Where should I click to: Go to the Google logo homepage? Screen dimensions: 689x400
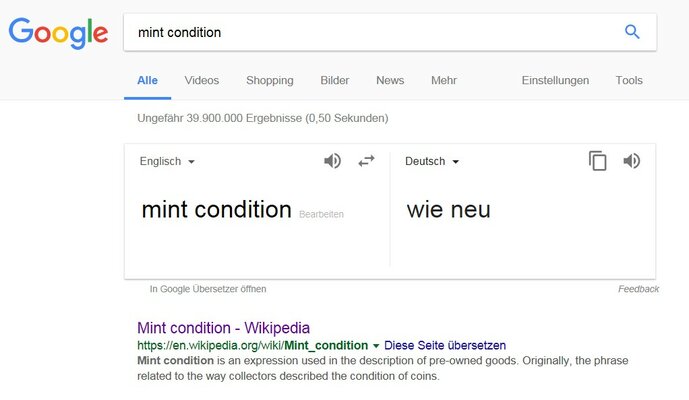[x=58, y=33]
